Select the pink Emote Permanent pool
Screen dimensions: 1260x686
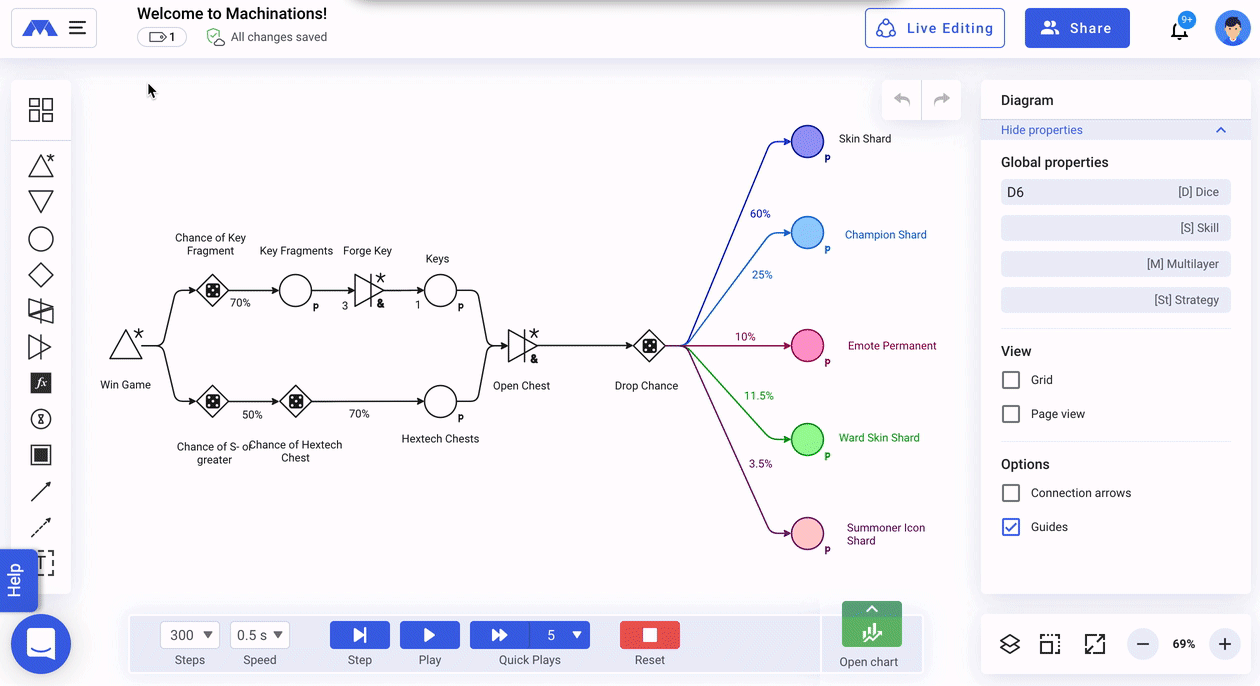808,346
